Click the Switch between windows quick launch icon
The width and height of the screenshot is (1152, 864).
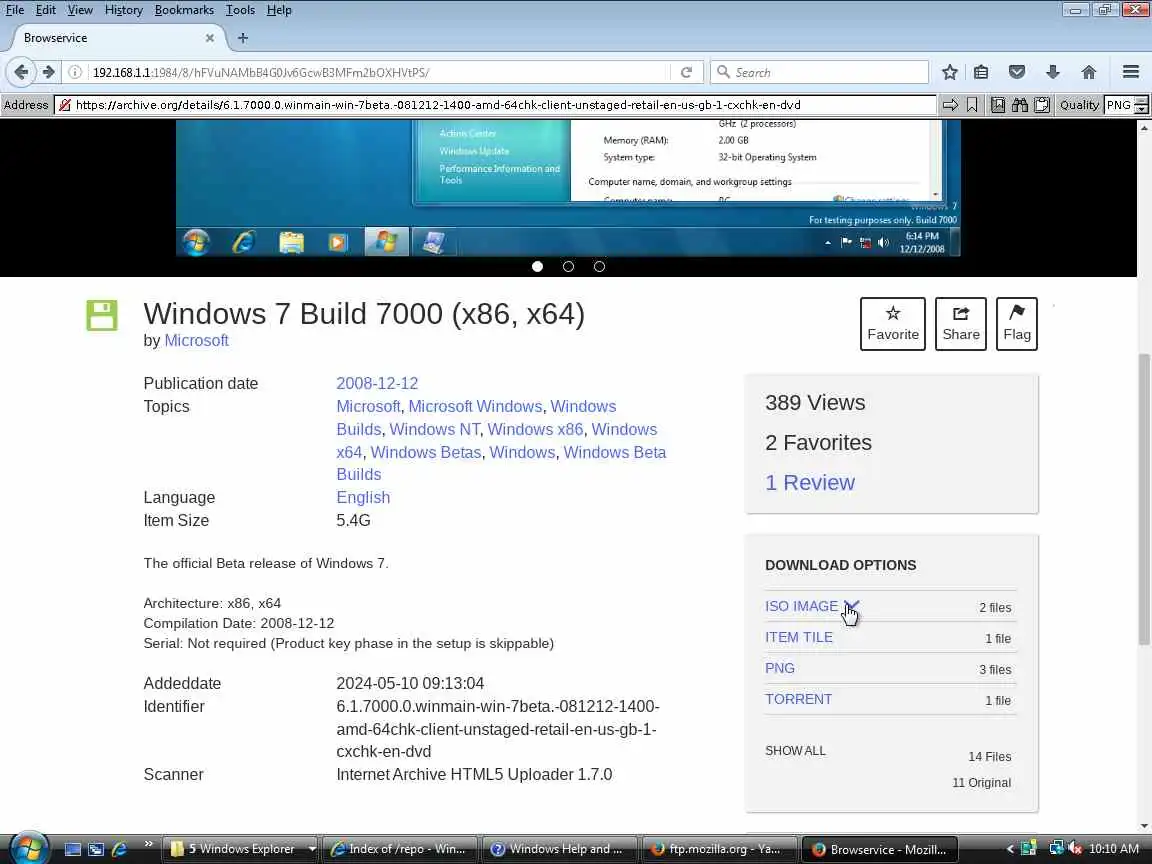(96, 849)
